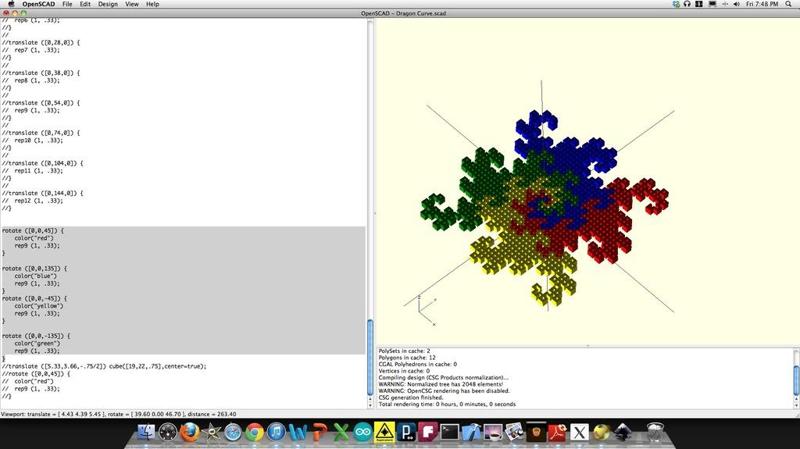The width and height of the screenshot is (800, 449).
Task: Click the console line PolySets in cache: 2
Action: [404, 351]
